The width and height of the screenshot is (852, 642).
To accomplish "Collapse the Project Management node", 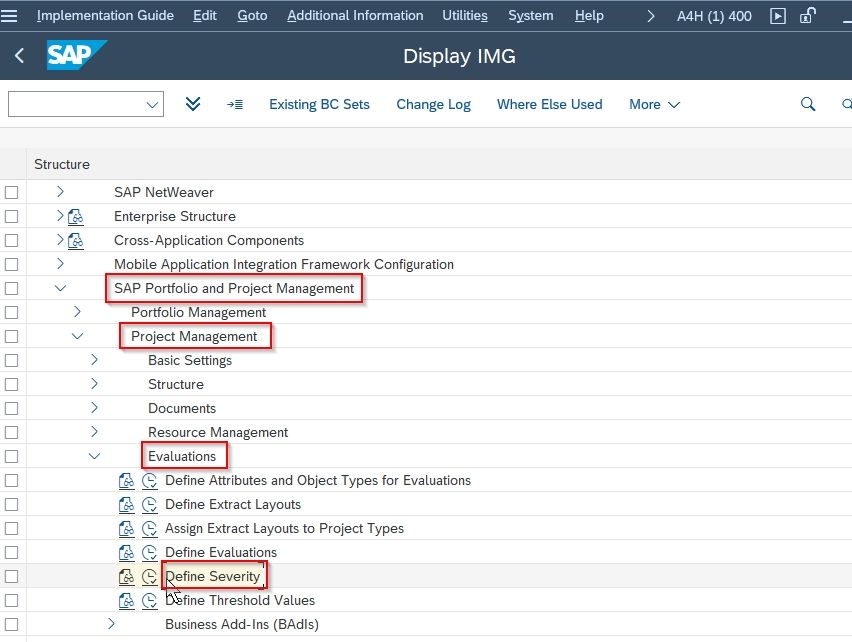I will point(77,336).
